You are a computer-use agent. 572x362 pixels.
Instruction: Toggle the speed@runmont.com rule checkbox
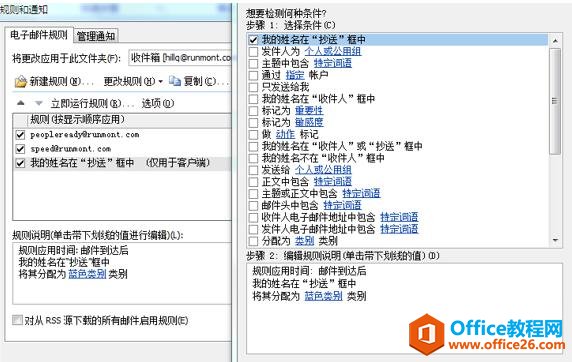[20, 149]
